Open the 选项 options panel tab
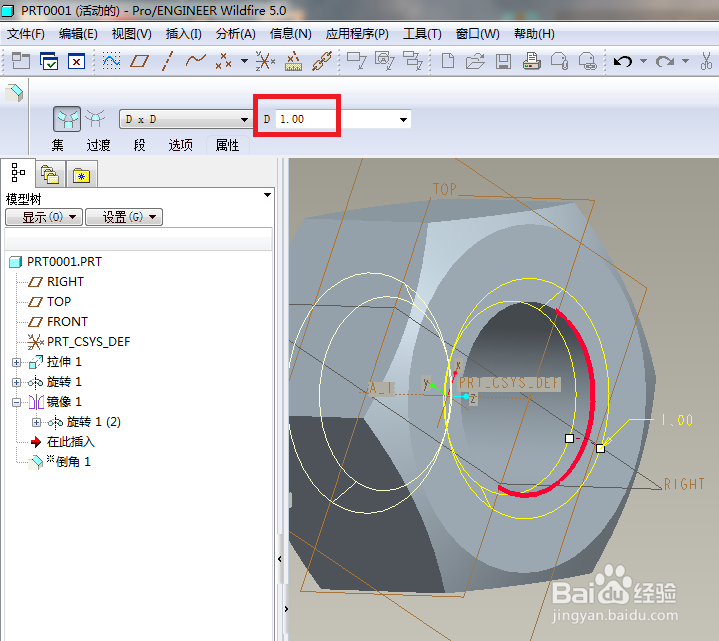The width and height of the screenshot is (719, 641). point(181,145)
